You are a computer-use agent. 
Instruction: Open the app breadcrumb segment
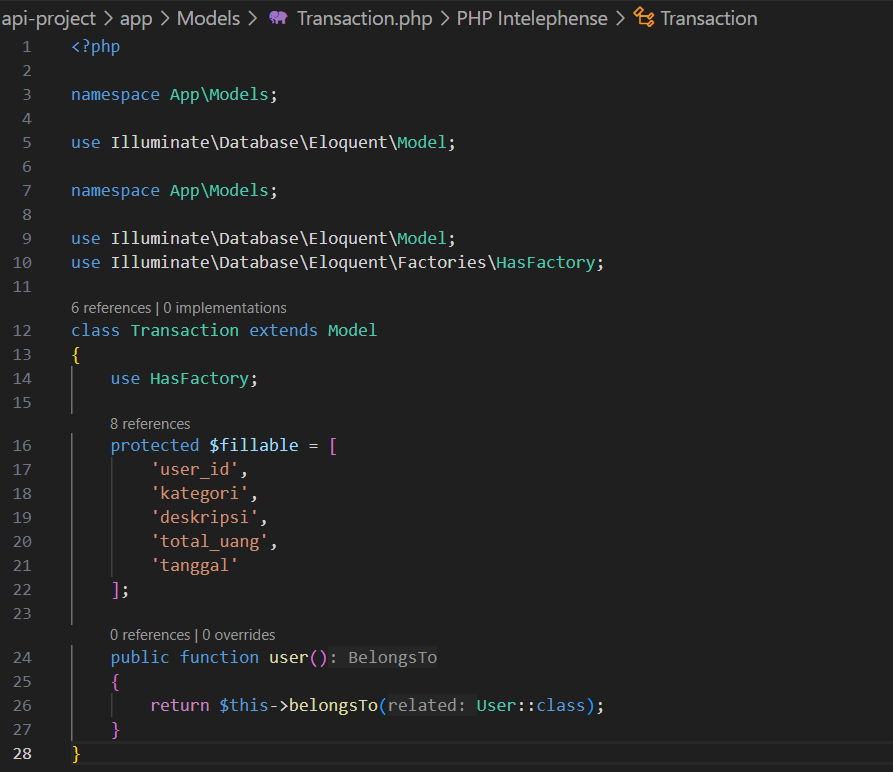[x=136, y=18]
